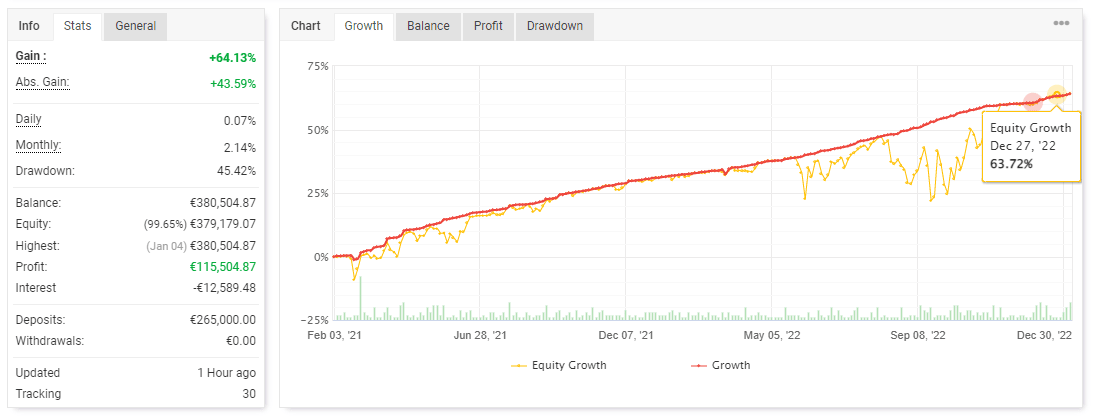The height and width of the screenshot is (419, 1096).
Task: Click the Daily label link
Action: coord(29,120)
